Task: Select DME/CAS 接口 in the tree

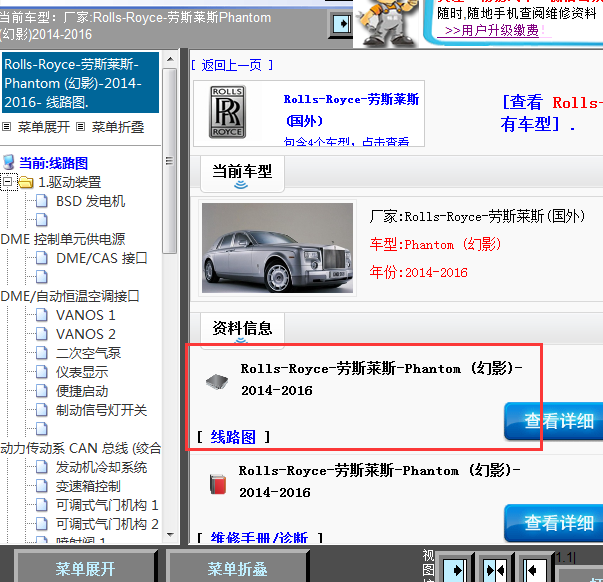Action: pyautogui.click(x=102, y=258)
